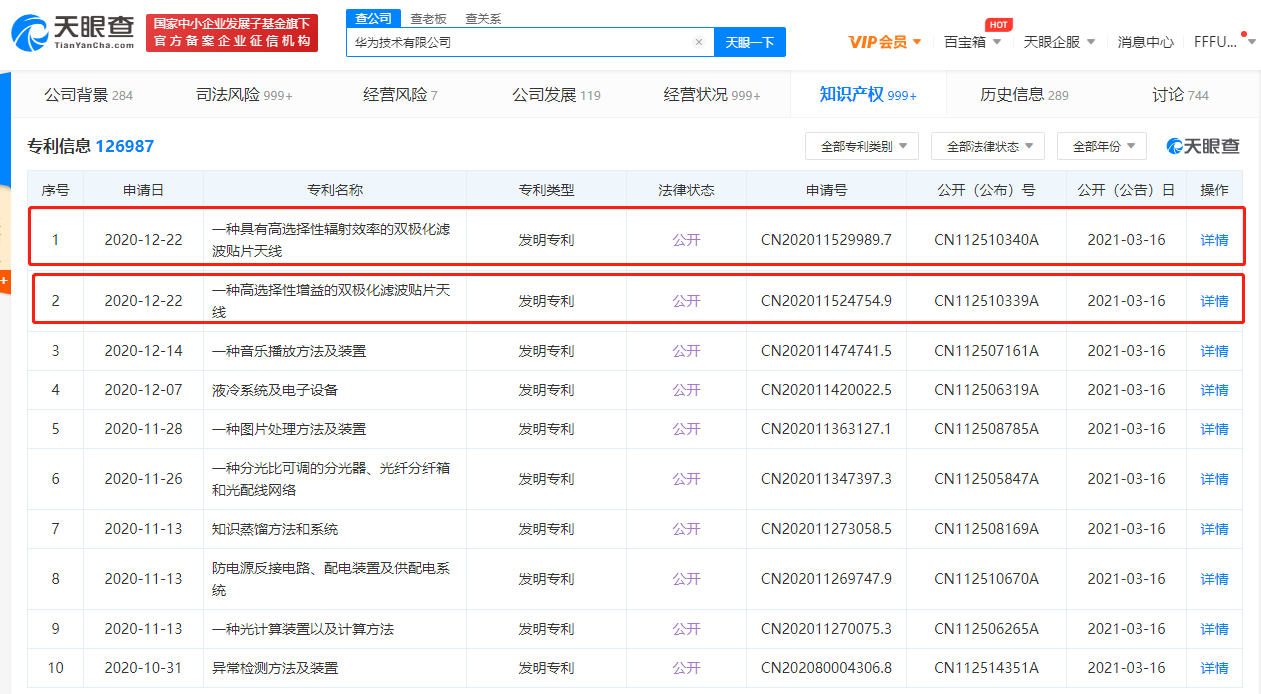The height and width of the screenshot is (694, 1261).
Task: Select the 查老板 search tab
Action: point(428,18)
